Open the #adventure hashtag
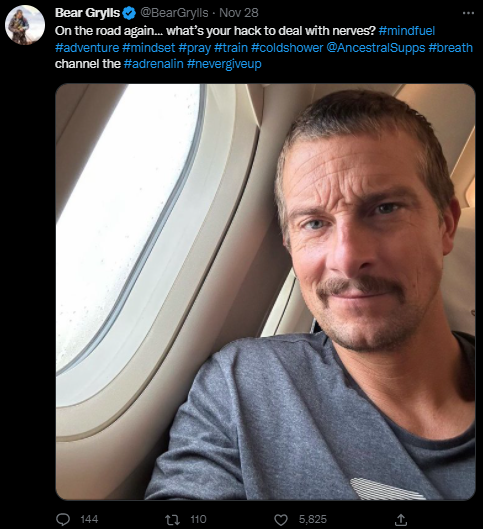 [87, 48]
